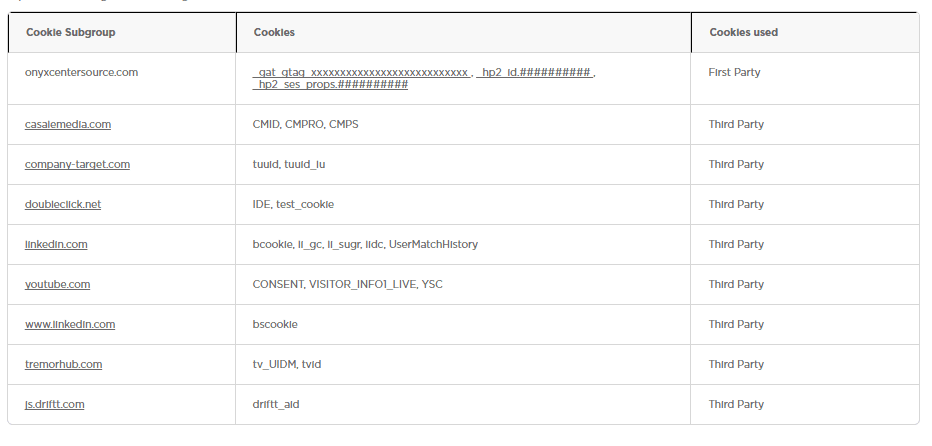Select the First Party cell
932x446 pixels.
click(x=734, y=73)
